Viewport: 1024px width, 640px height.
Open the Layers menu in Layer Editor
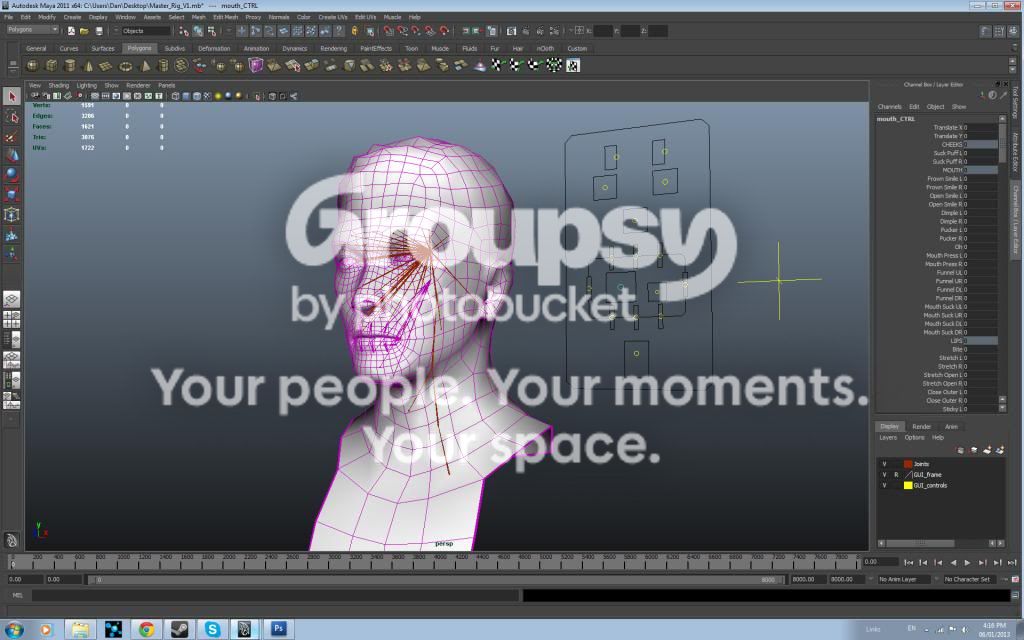click(888, 438)
